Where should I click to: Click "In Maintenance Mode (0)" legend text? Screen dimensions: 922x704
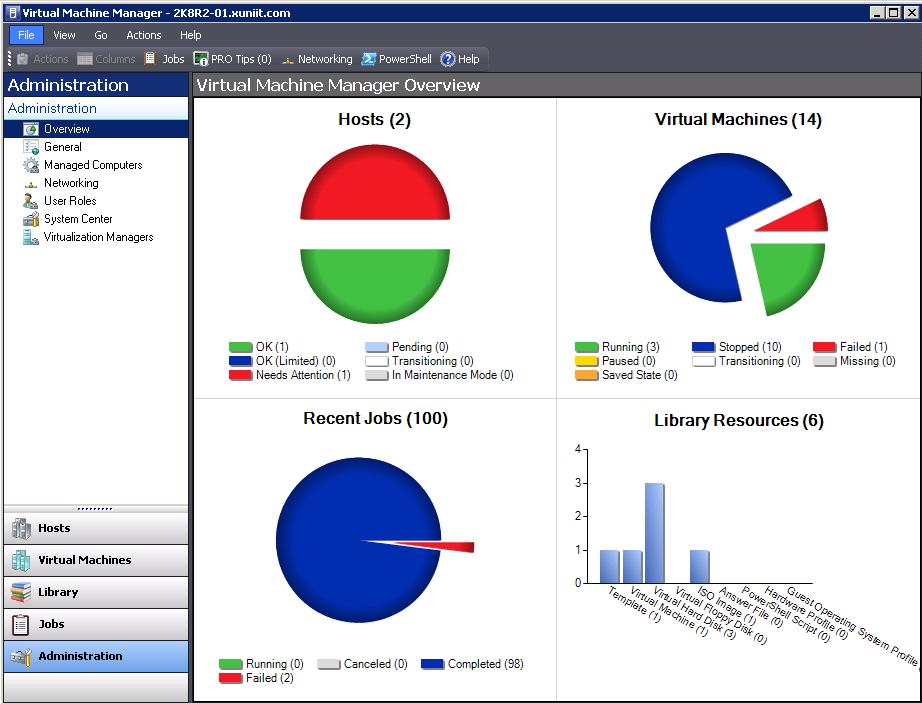[x=453, y=375]
